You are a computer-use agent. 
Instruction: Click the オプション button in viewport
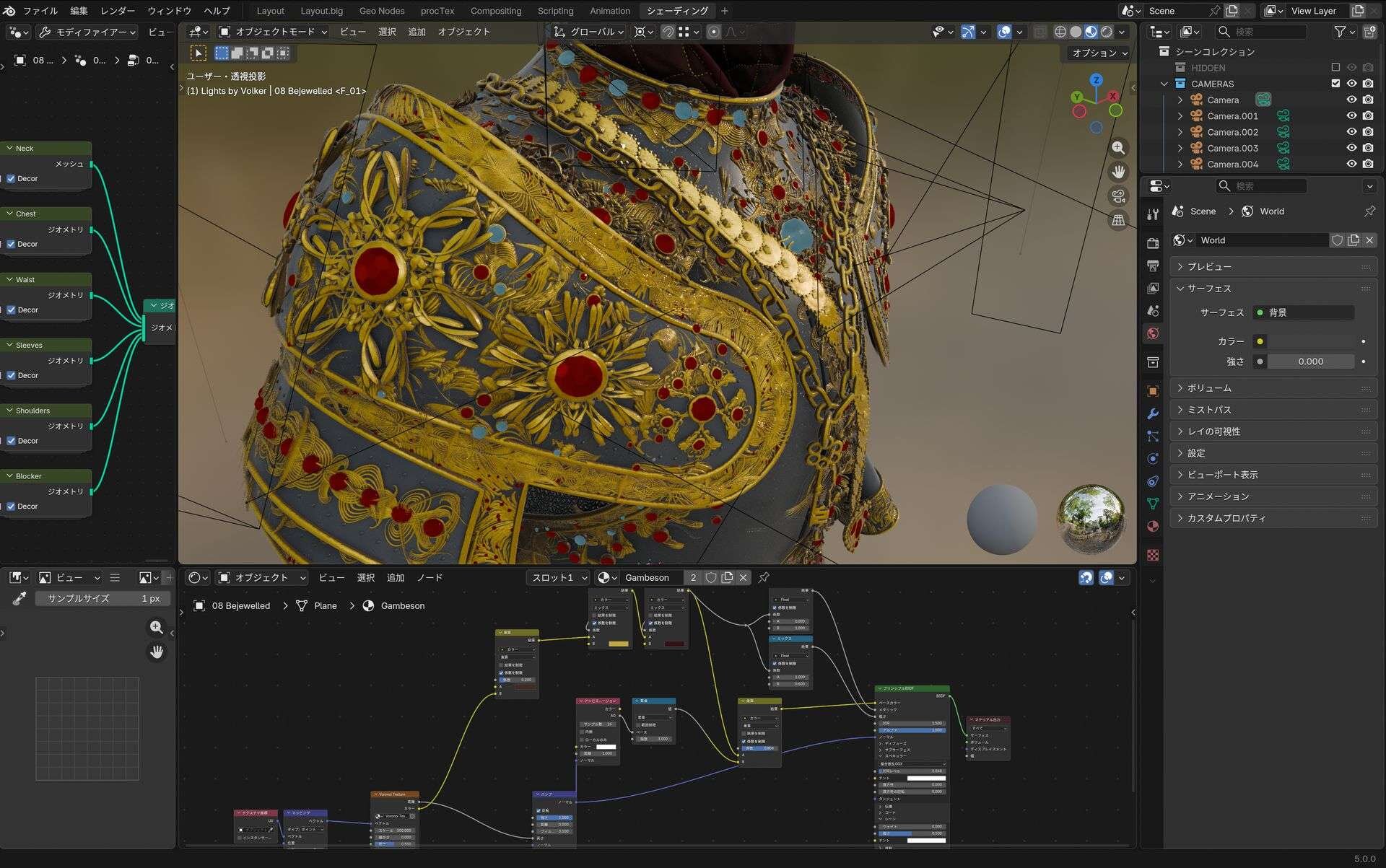pos(1099,53)
